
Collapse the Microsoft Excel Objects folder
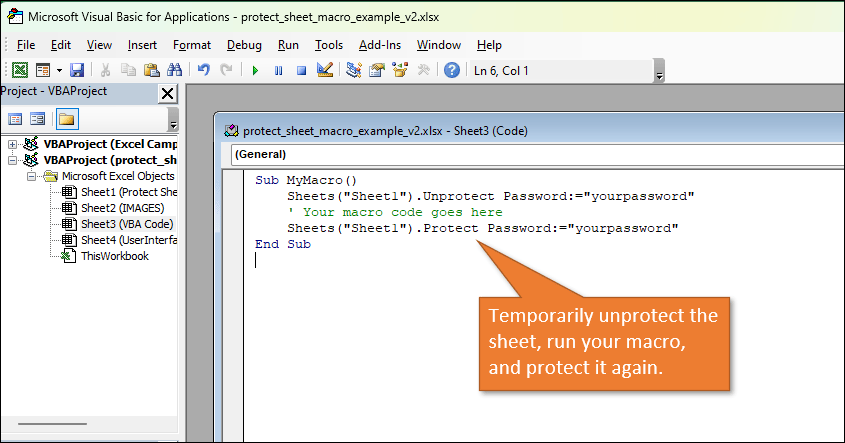[33, 176]
